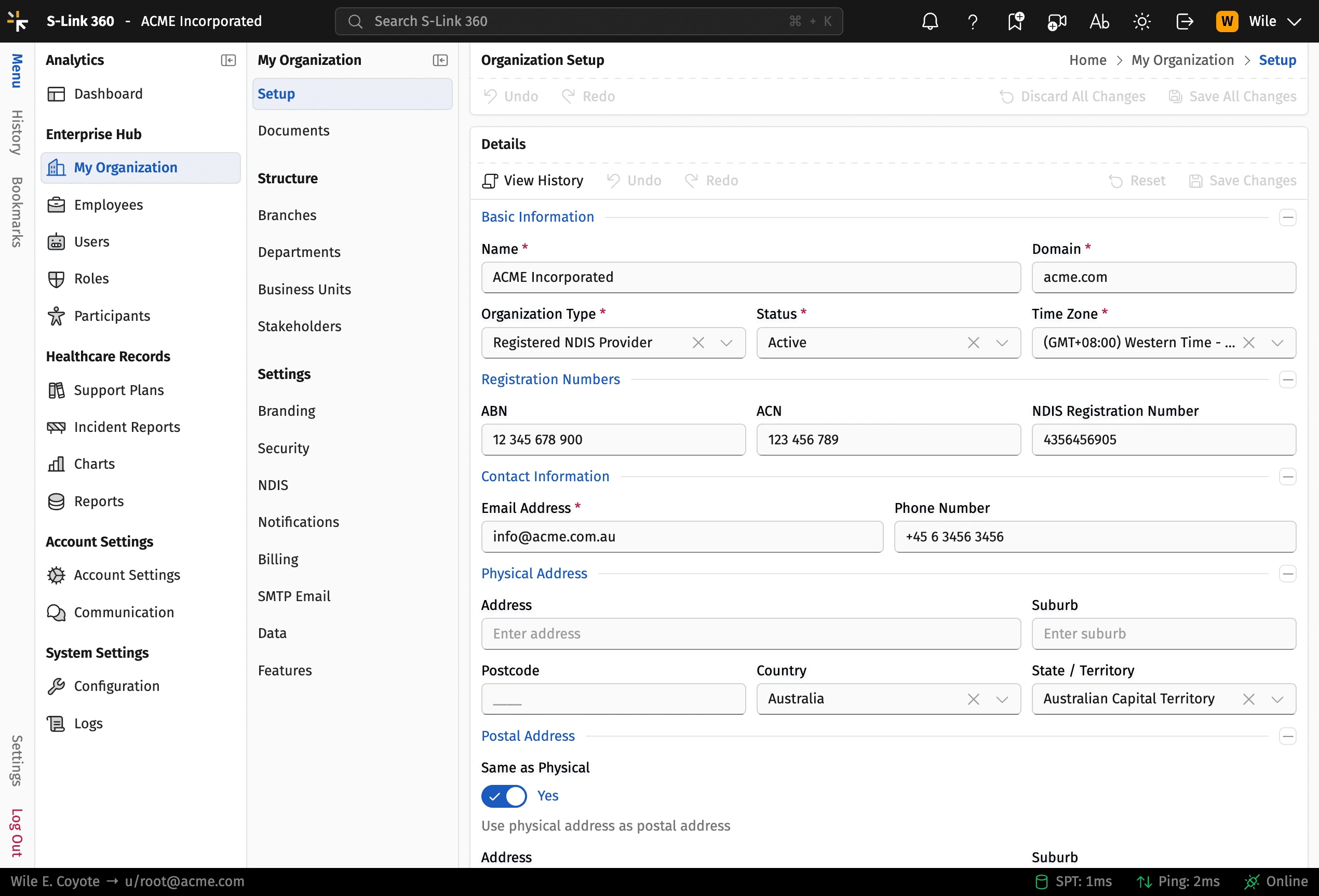The width and height of the screenshot is (1319, 896).
Task: Open the notifications bell icon
Action: pos(930,22)
